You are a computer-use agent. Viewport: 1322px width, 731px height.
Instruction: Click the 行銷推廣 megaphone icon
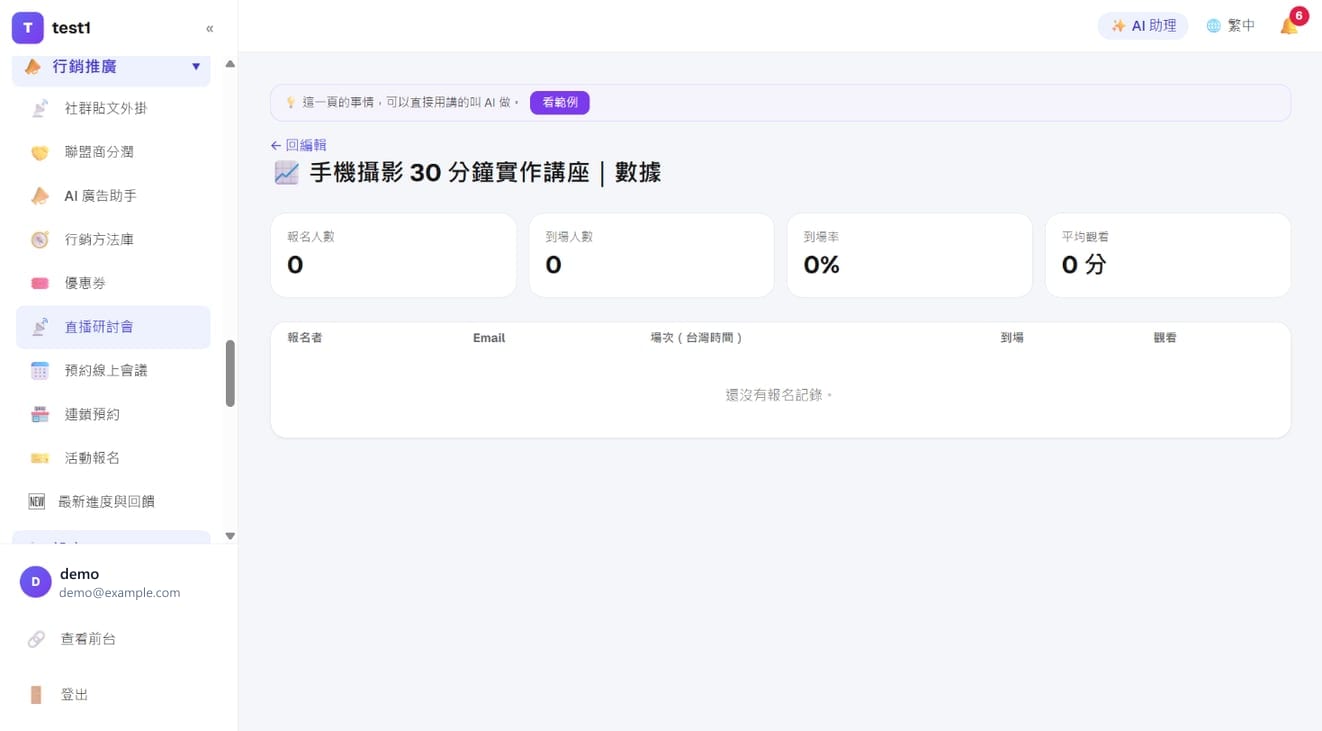tap(33, 67)
